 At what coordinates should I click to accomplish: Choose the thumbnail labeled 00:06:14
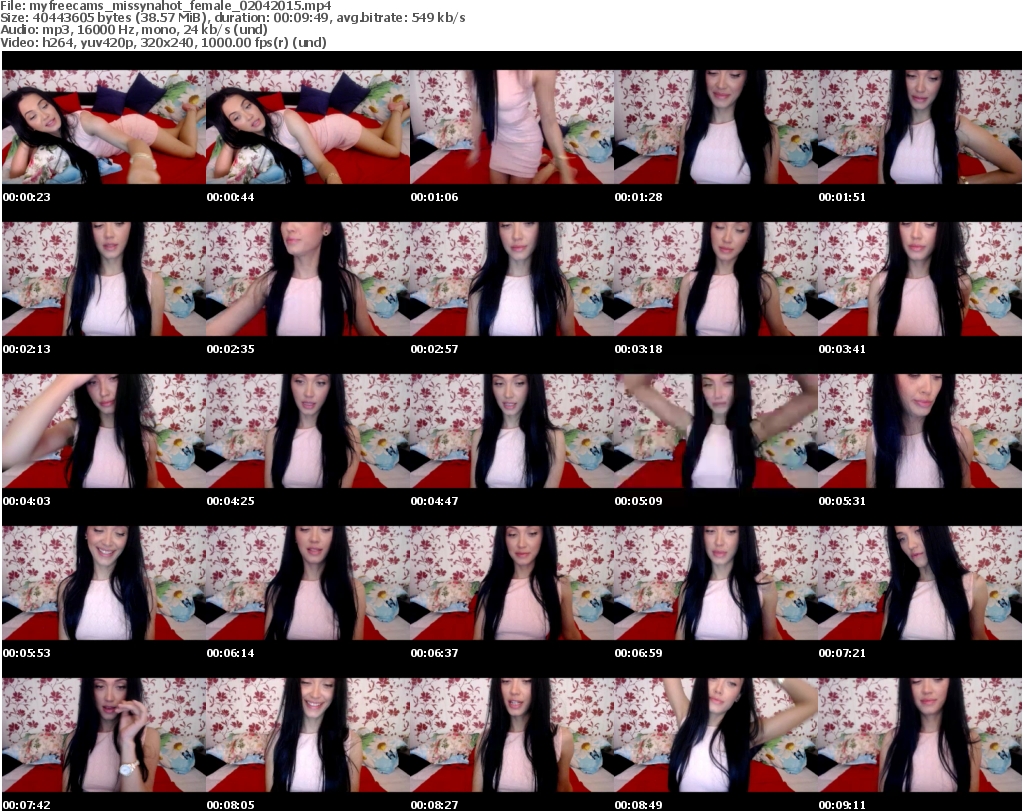pyautogui.click(x=308, y=583)
